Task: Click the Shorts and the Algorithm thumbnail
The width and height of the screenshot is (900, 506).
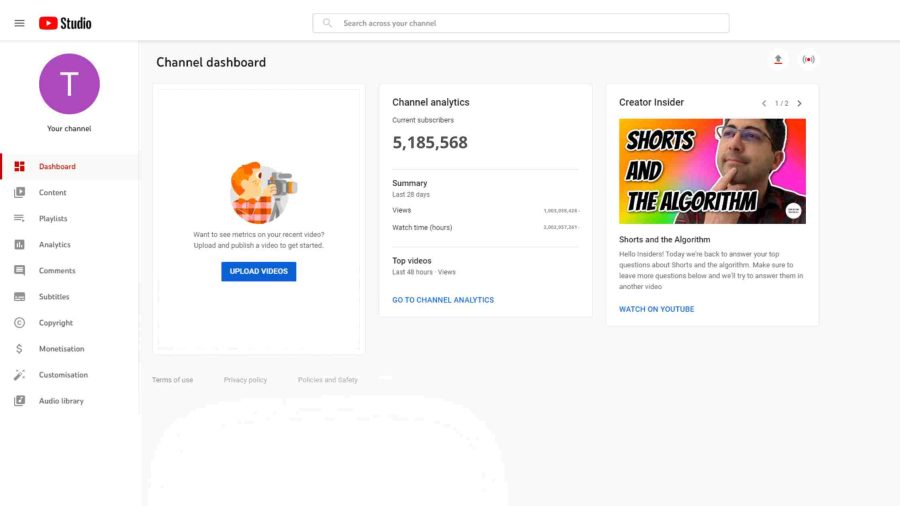Action: [x=712, y=171]
